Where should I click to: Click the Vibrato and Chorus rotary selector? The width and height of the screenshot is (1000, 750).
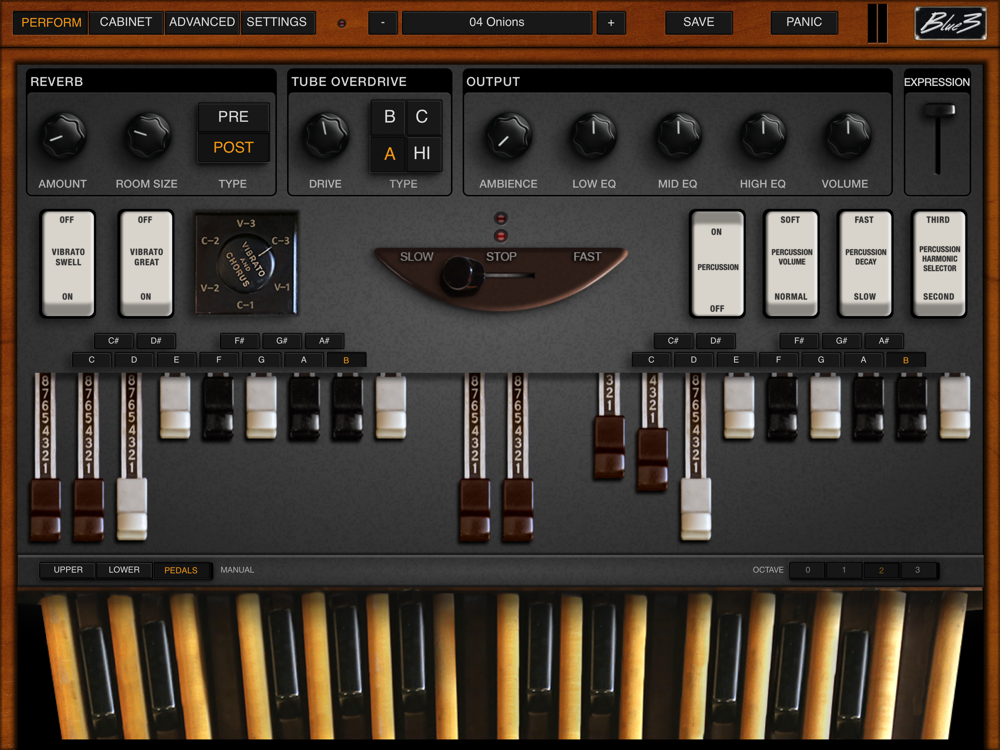247,263
